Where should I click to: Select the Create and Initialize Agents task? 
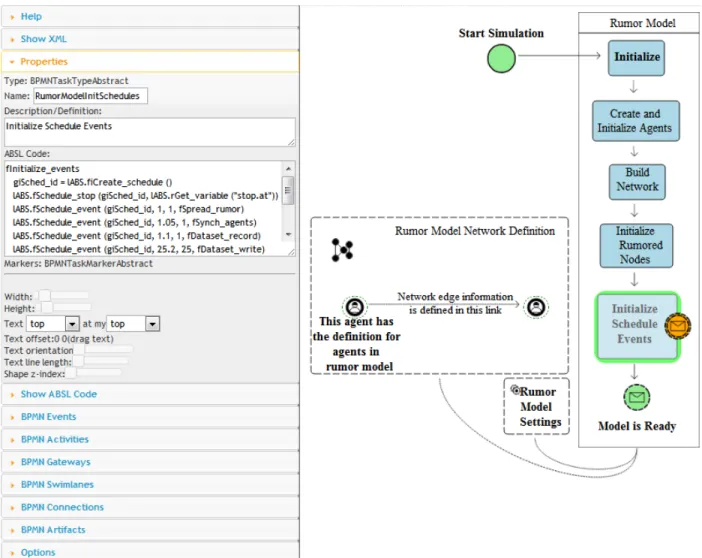(635, 121)
